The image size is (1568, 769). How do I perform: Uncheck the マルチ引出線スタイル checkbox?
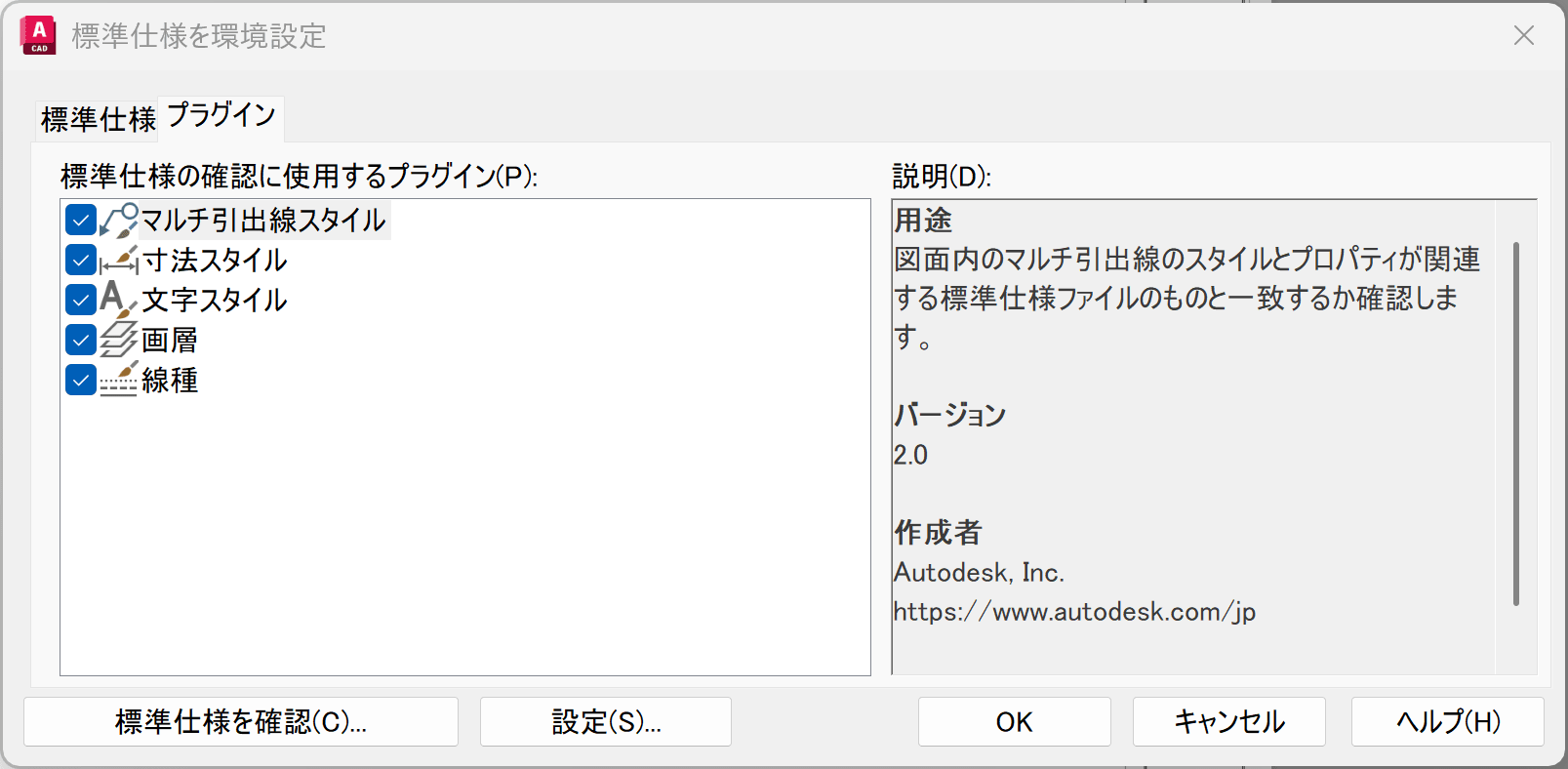click(81, 221)
